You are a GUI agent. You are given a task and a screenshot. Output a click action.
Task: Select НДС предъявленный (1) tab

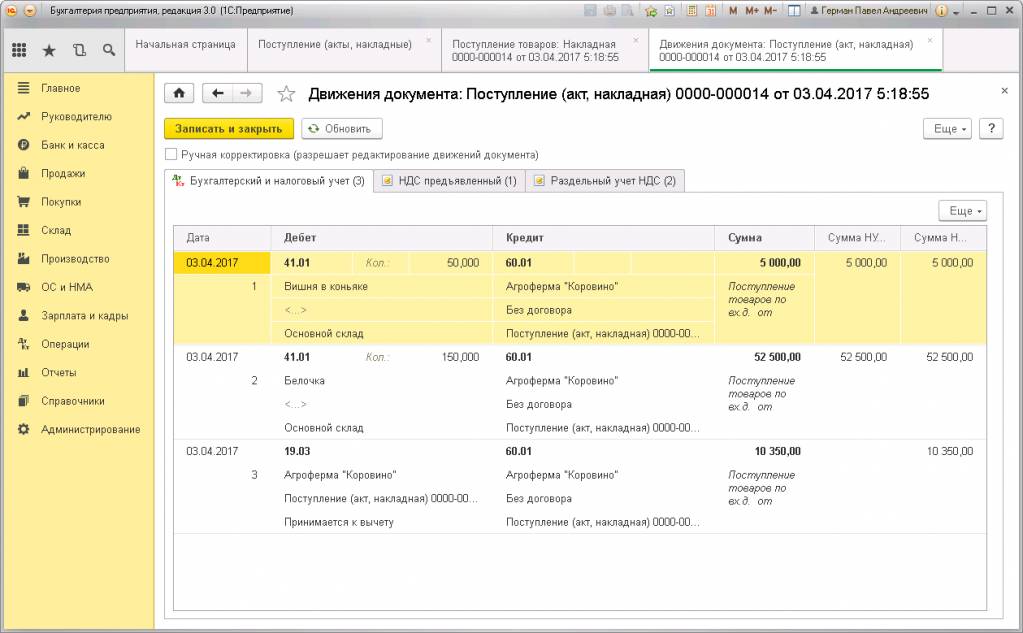coord(450,181)
